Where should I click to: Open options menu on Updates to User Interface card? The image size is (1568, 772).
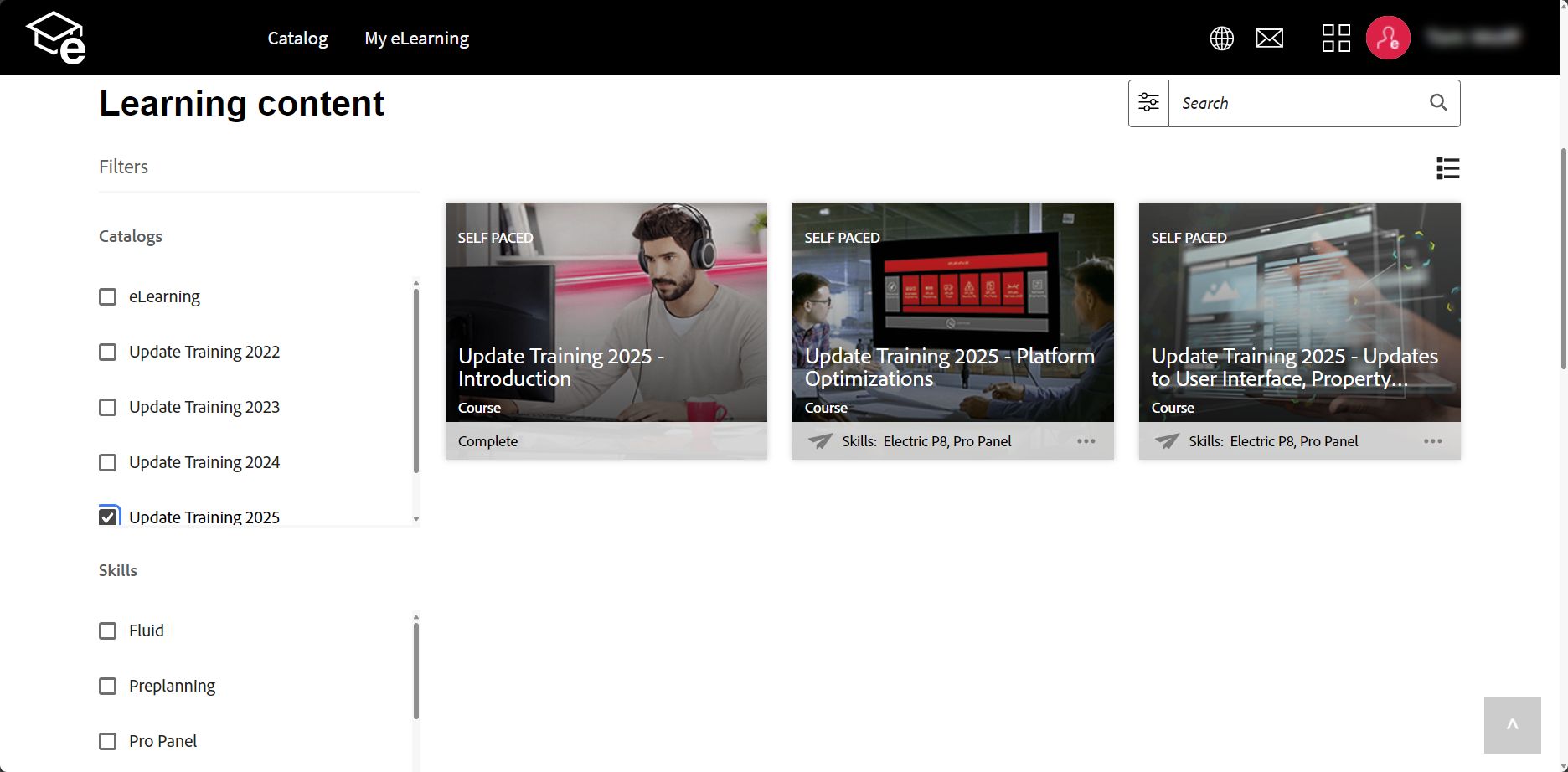click(1432, 441)
